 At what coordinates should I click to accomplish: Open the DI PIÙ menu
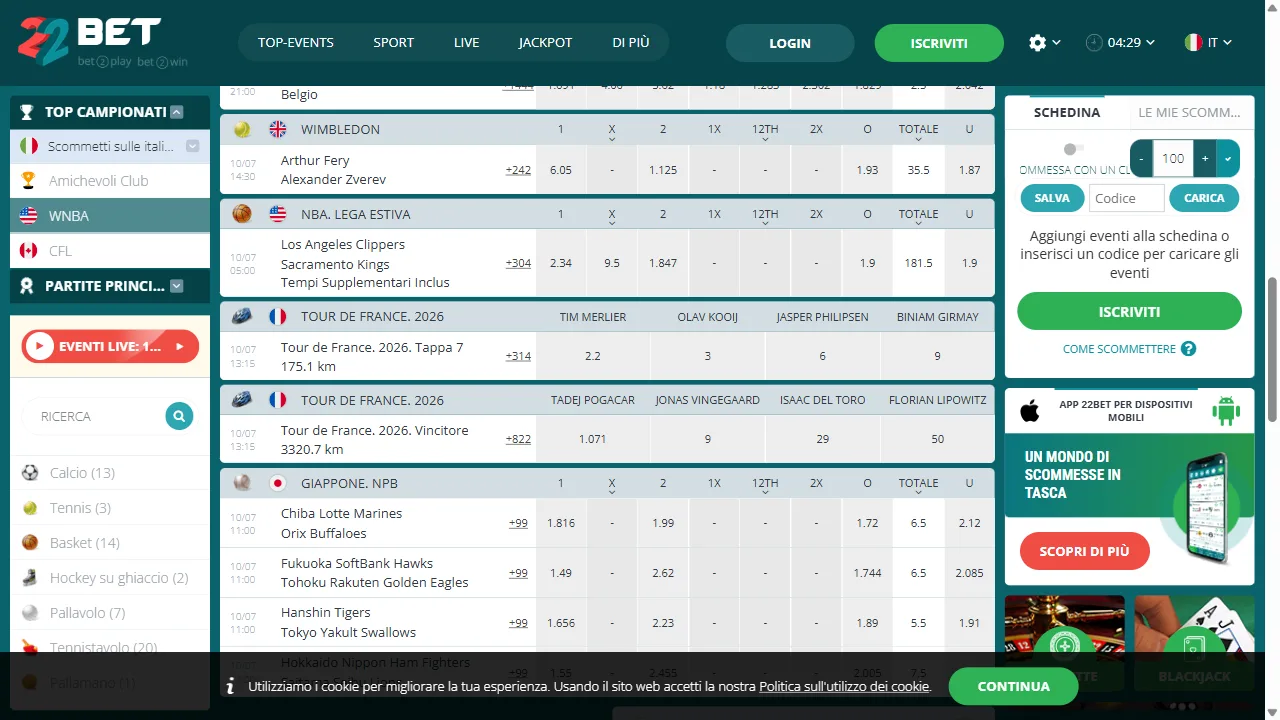click(631, 43)
